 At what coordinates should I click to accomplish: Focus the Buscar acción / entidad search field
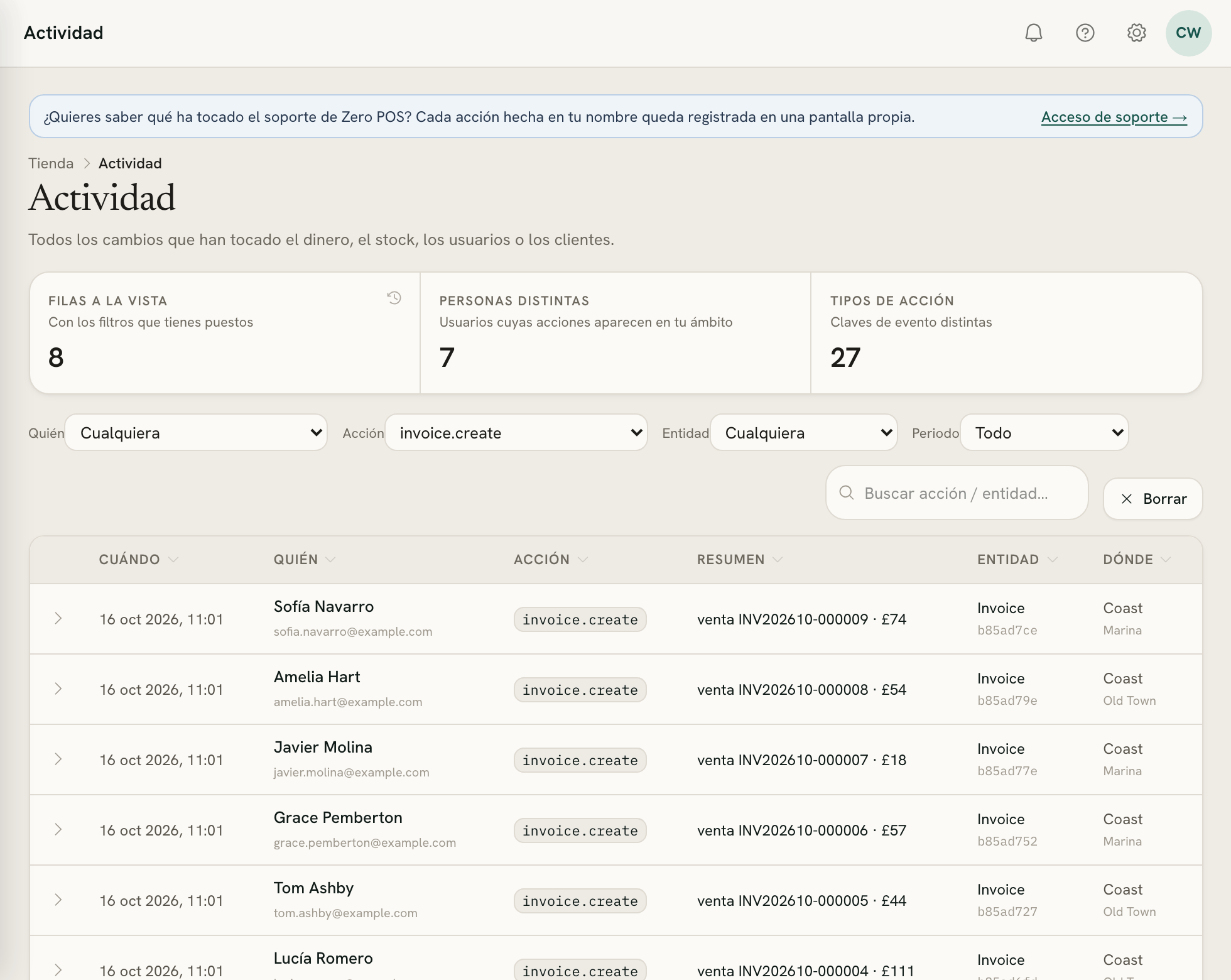tap(957, 493)
